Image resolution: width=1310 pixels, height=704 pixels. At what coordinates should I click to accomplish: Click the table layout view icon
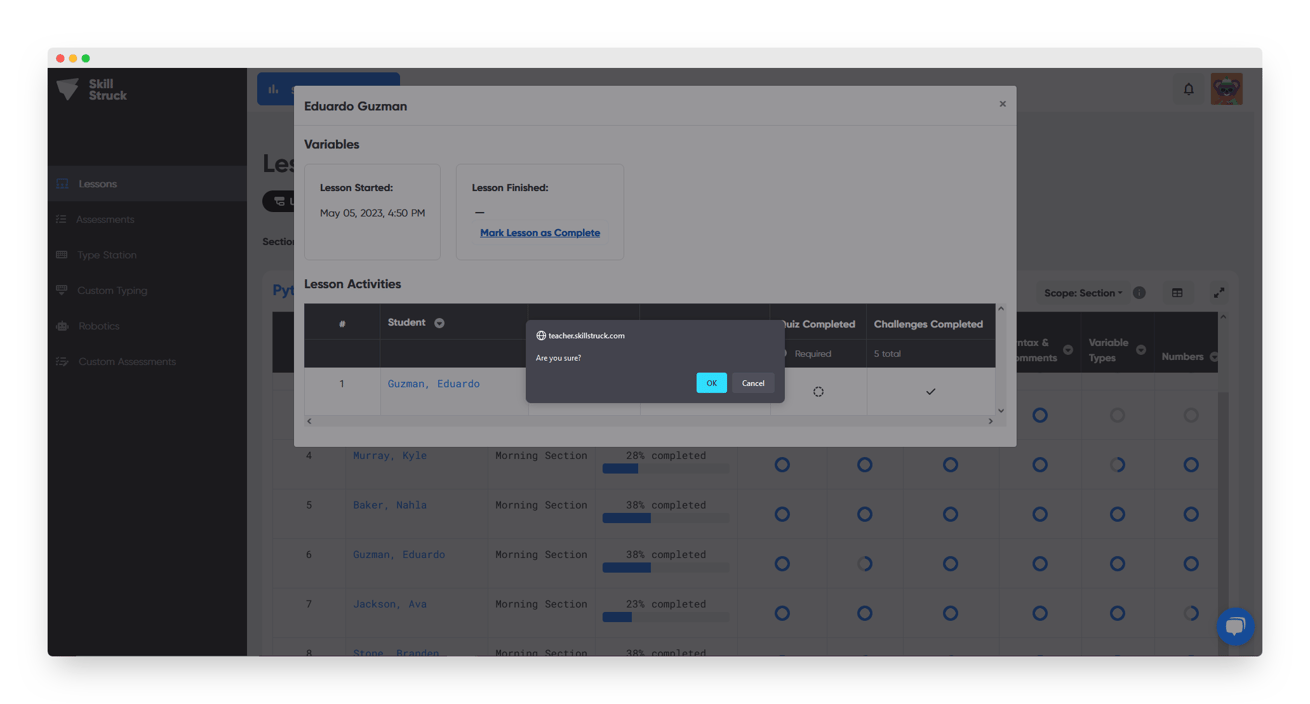click(1177, 293)
